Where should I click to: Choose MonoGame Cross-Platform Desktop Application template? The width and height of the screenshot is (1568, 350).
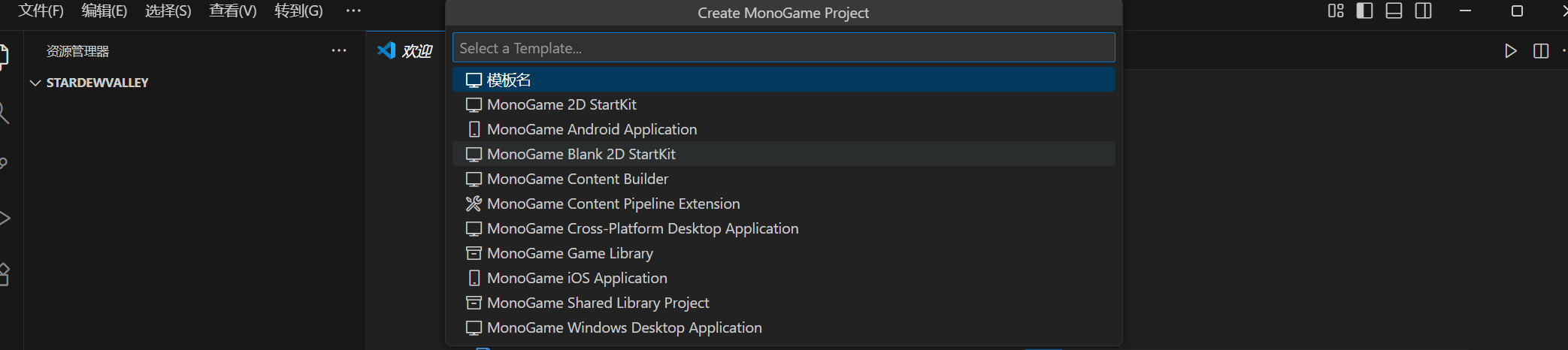click(783, 228)
